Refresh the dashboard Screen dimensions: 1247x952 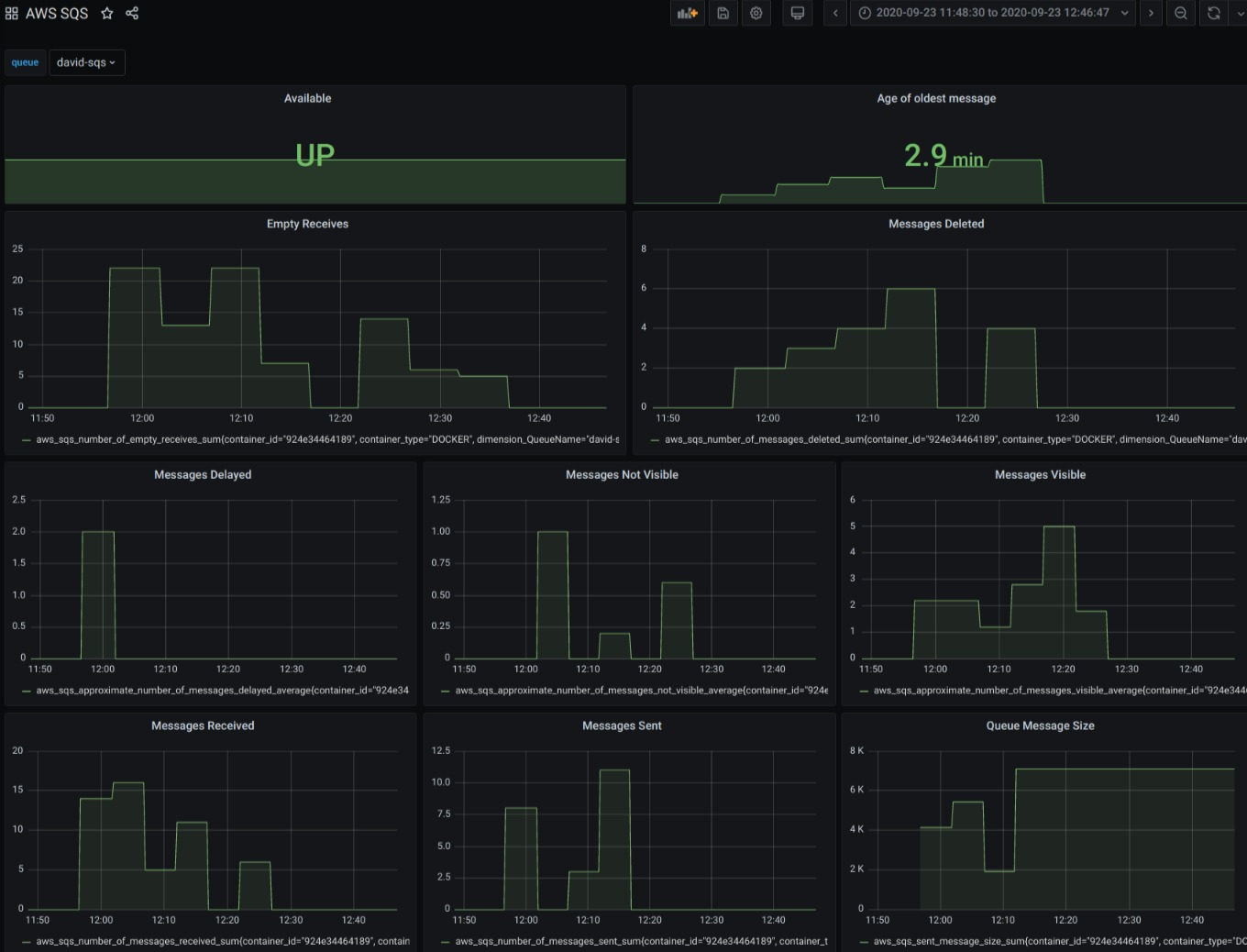[1213, 13]
